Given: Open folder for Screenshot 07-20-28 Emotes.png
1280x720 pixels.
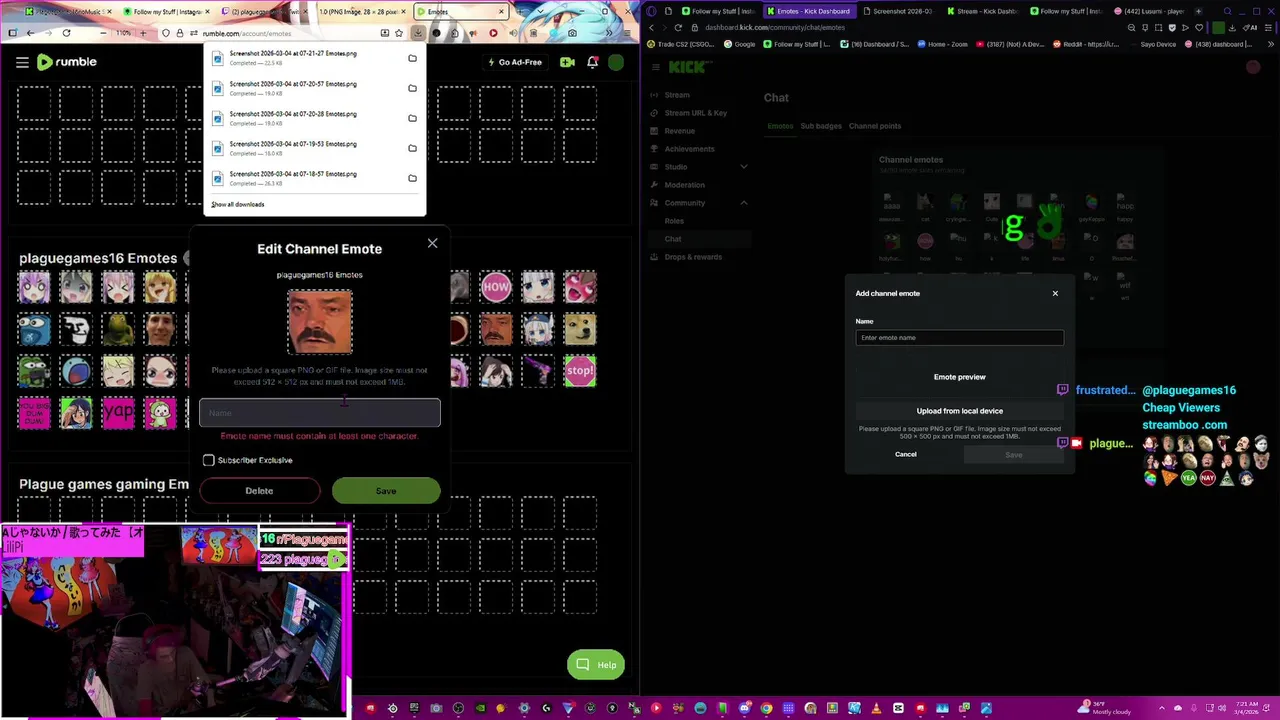Looking at the screenshot, I should pos(412,118).
